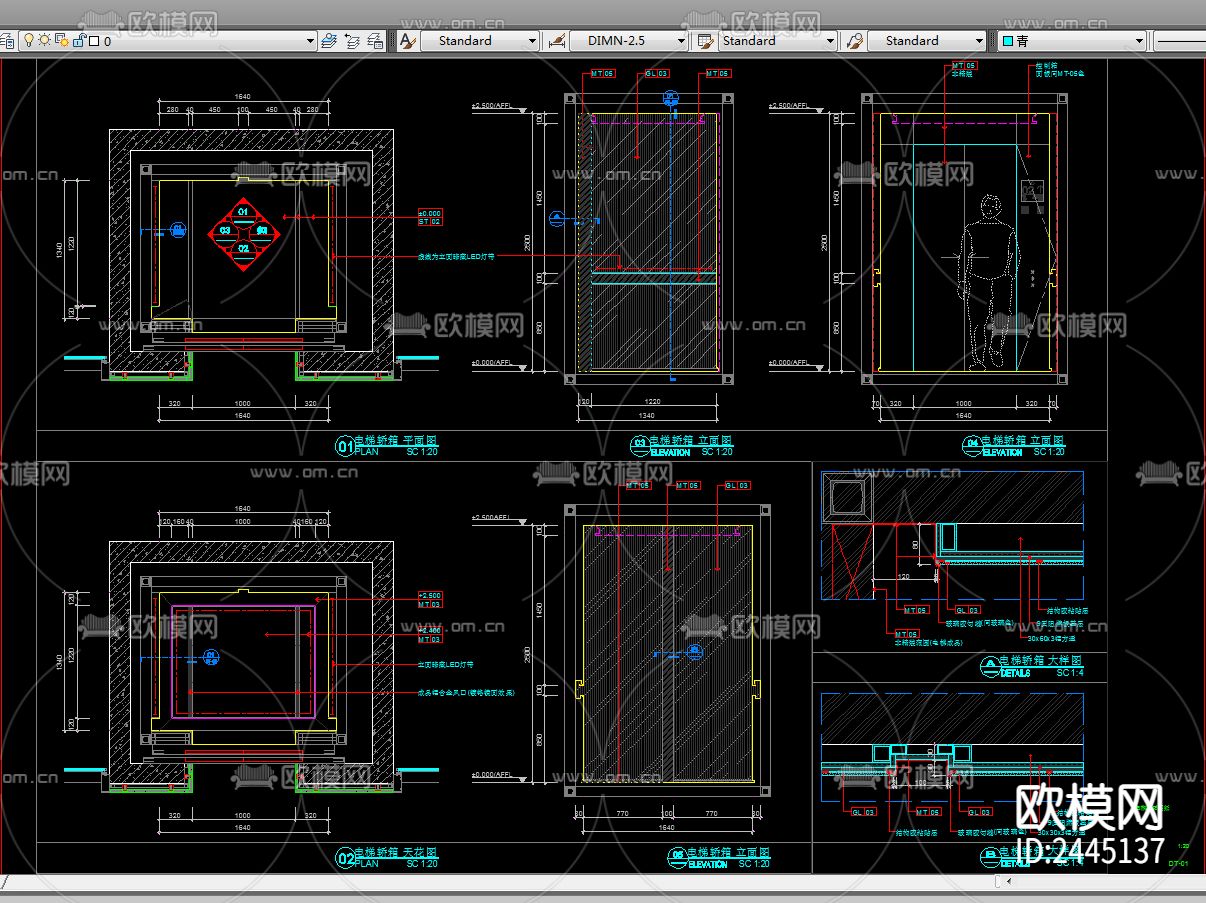This screenshot has width=1206, height=903.
Task: Open the Text Style manager icon
Action: 407,40
